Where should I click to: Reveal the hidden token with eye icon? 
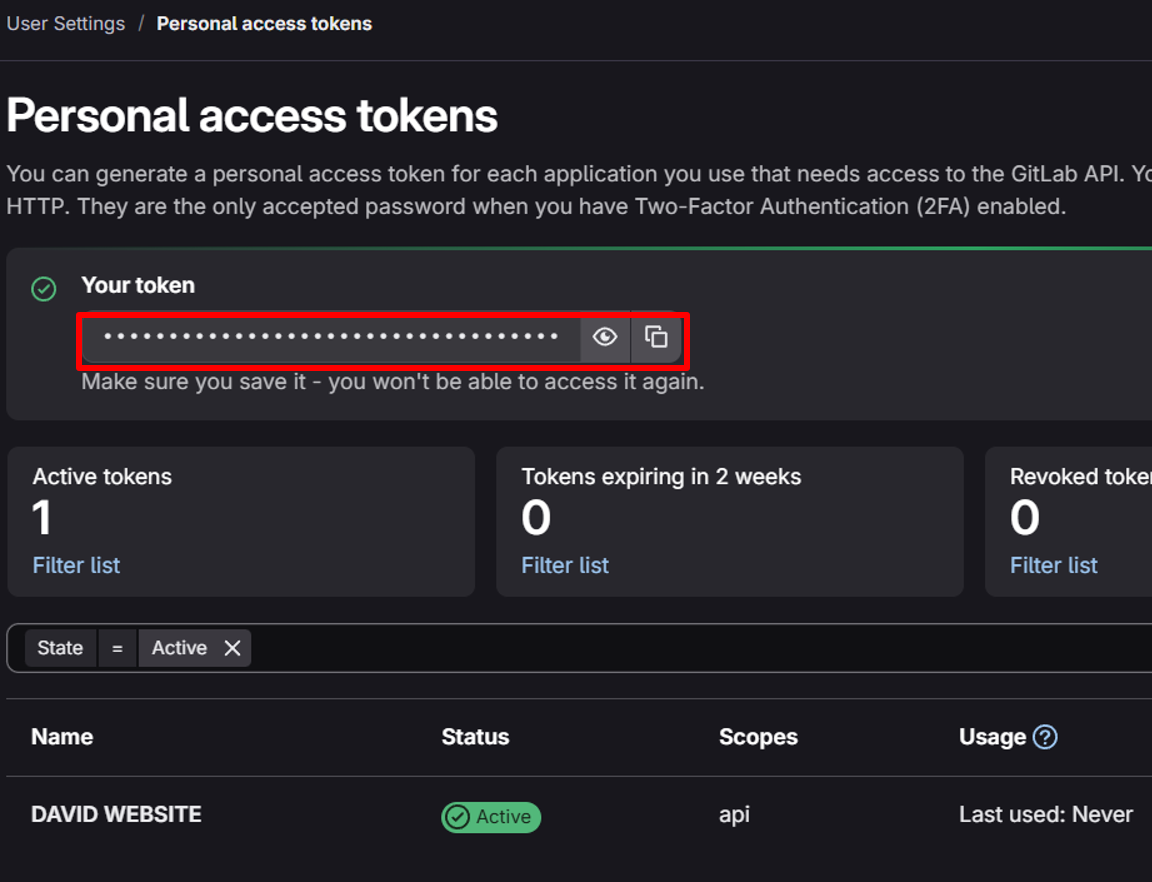[605, 337]
